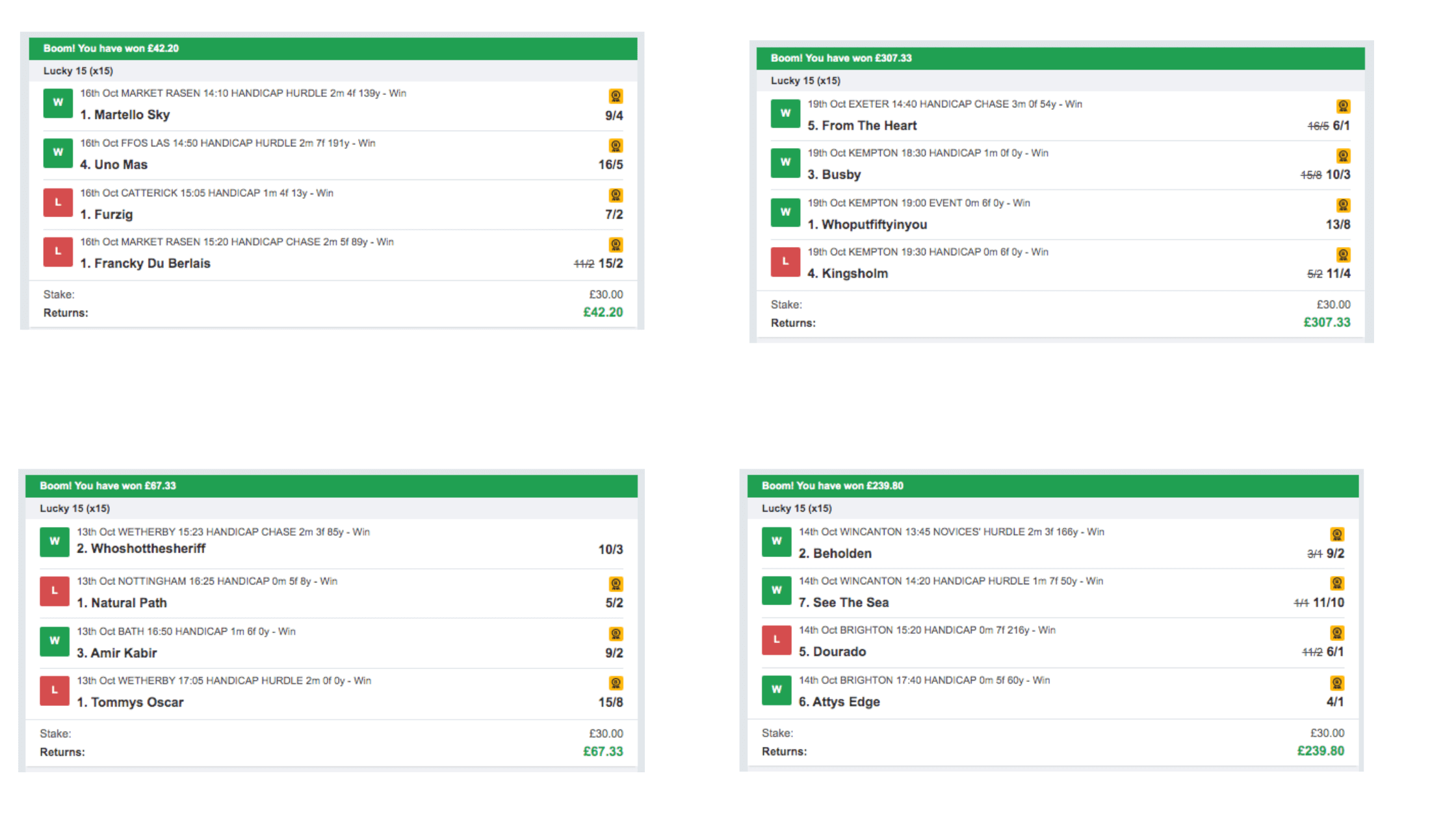Click the £307.33 returns amount
Viewport: 1456px width, 819px height.
(x=1327, y=322)
